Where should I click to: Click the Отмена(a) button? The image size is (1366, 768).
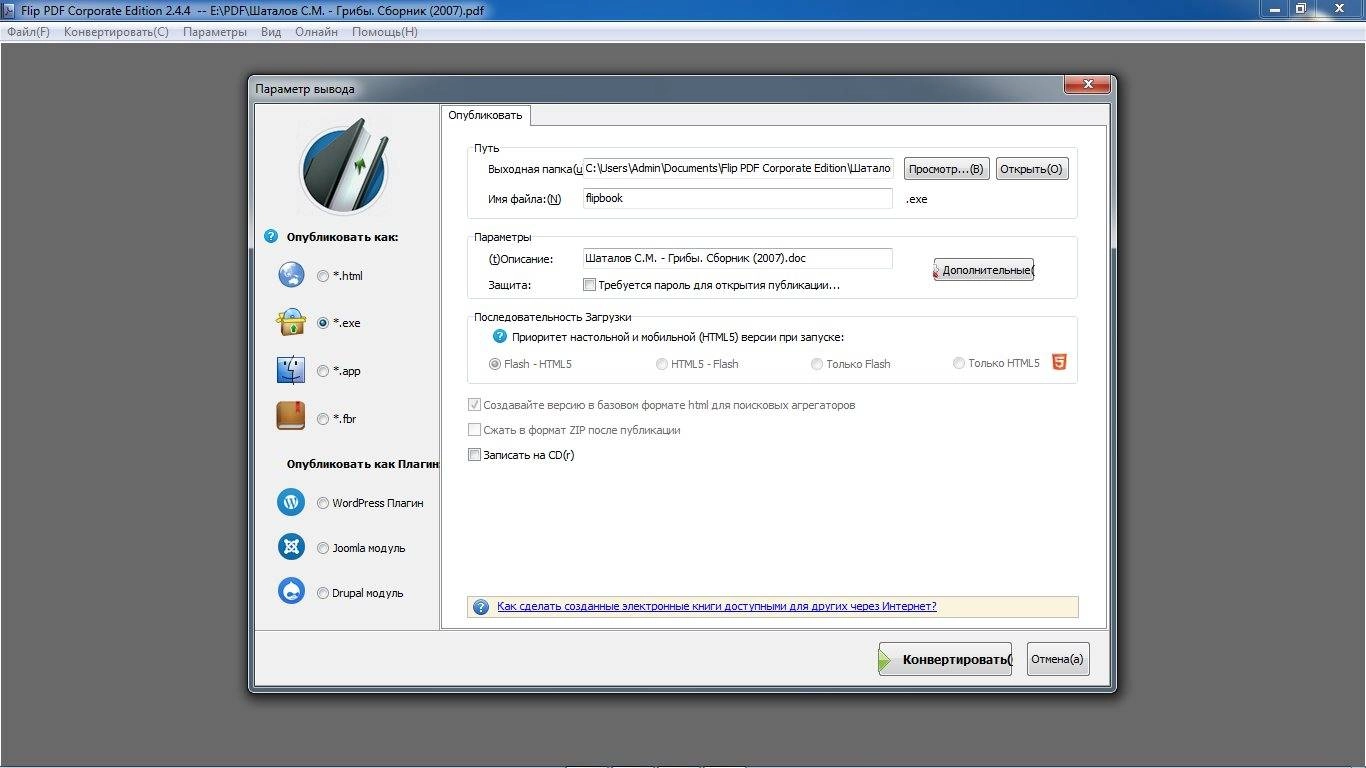1058,659
